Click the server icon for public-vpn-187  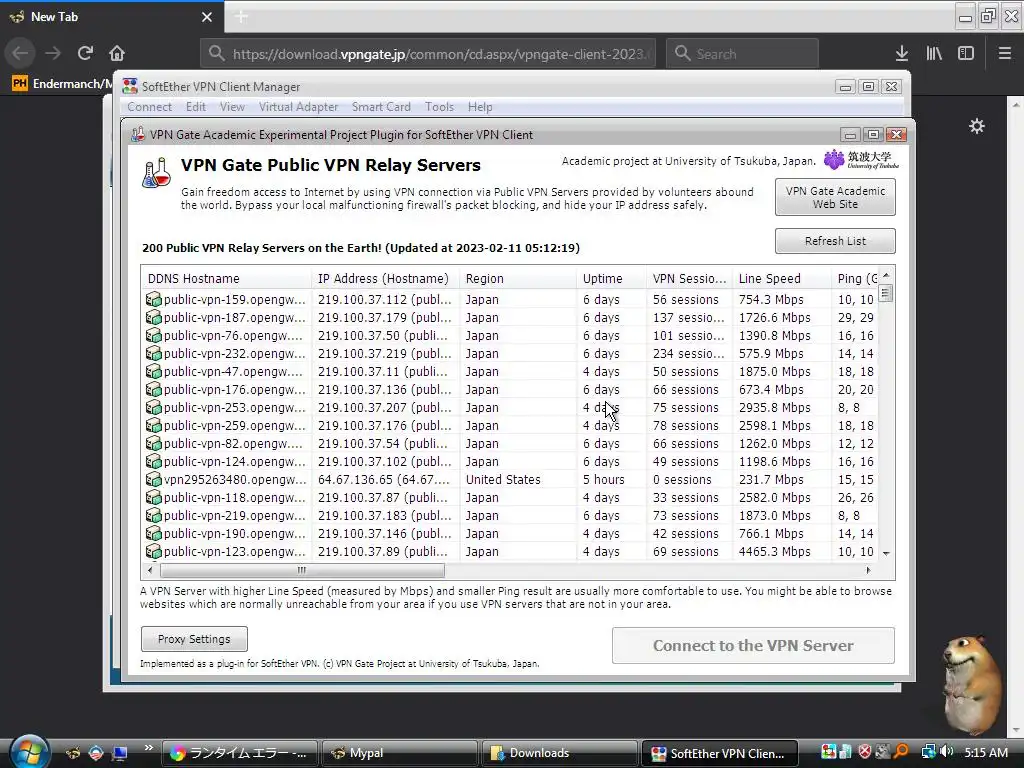[x=153, y=317]
